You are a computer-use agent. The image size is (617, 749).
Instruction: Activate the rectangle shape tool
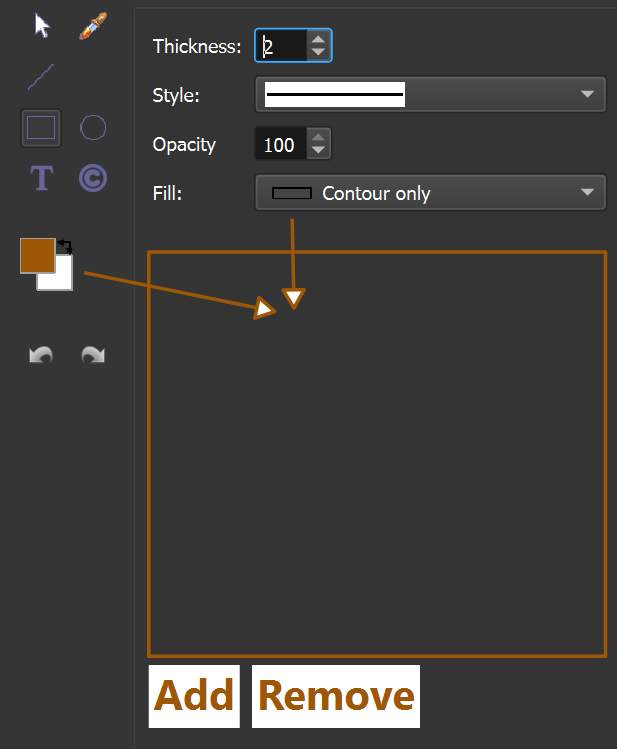pyautogui.click(x=41, y=128)
